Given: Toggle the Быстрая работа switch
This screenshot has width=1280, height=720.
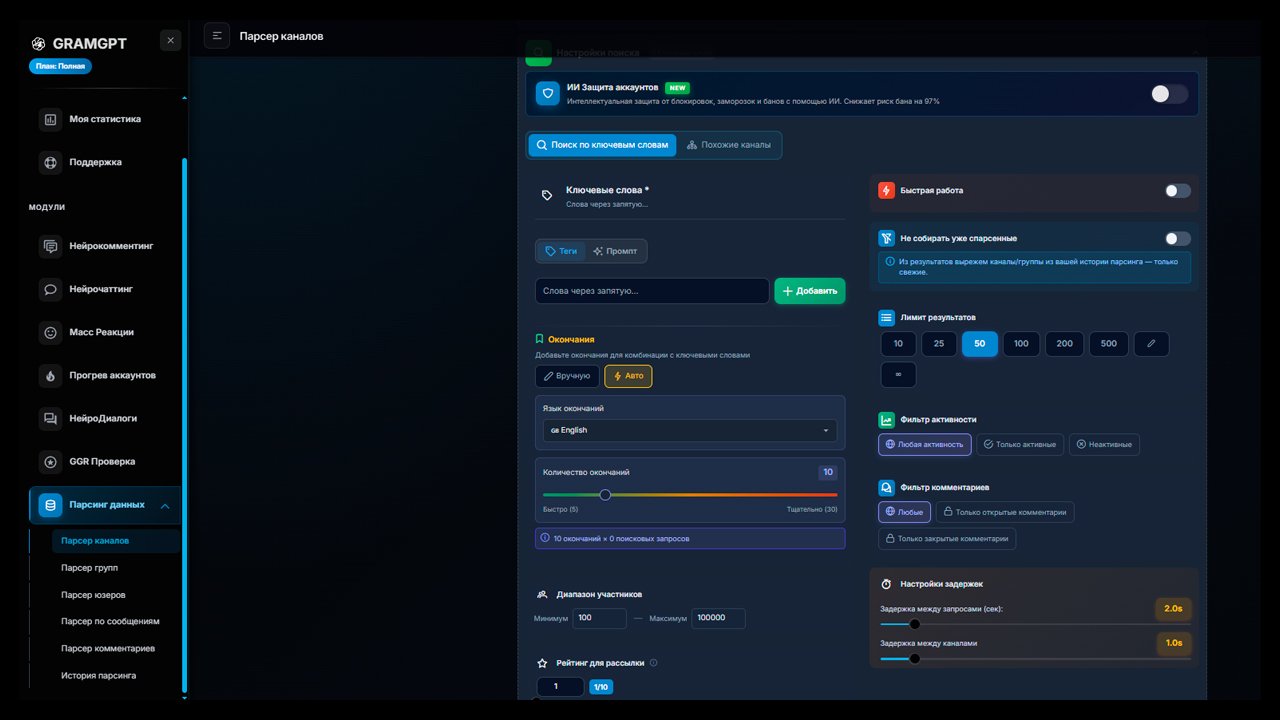Looking at the screenshot, I should [x=1178, y=191].
